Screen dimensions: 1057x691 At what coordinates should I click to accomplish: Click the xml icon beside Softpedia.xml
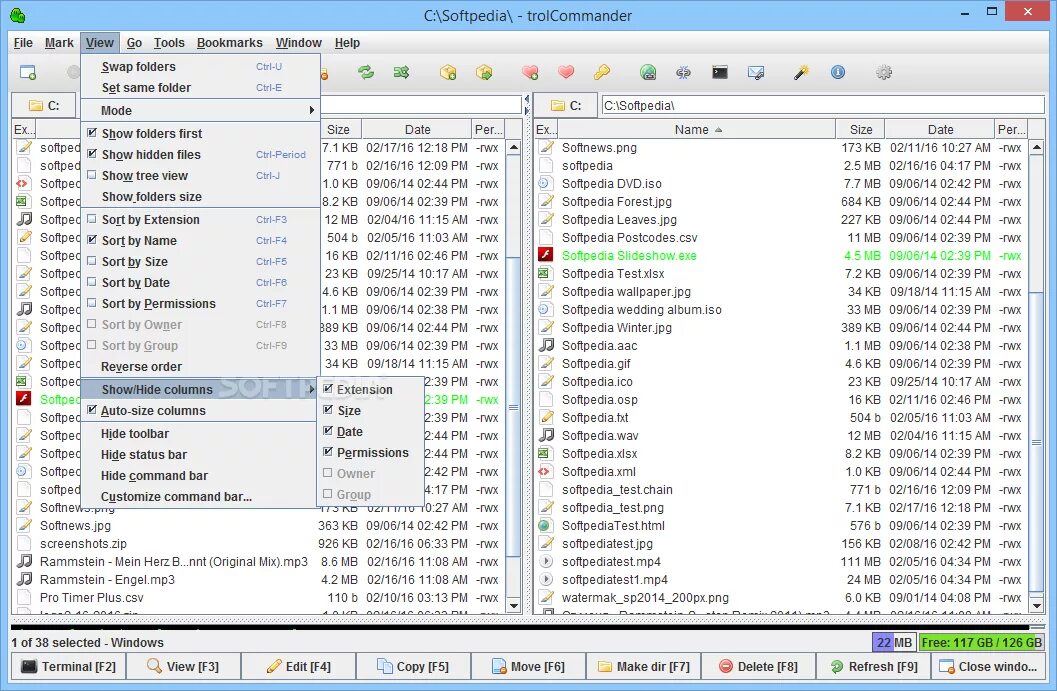point(545,471)
